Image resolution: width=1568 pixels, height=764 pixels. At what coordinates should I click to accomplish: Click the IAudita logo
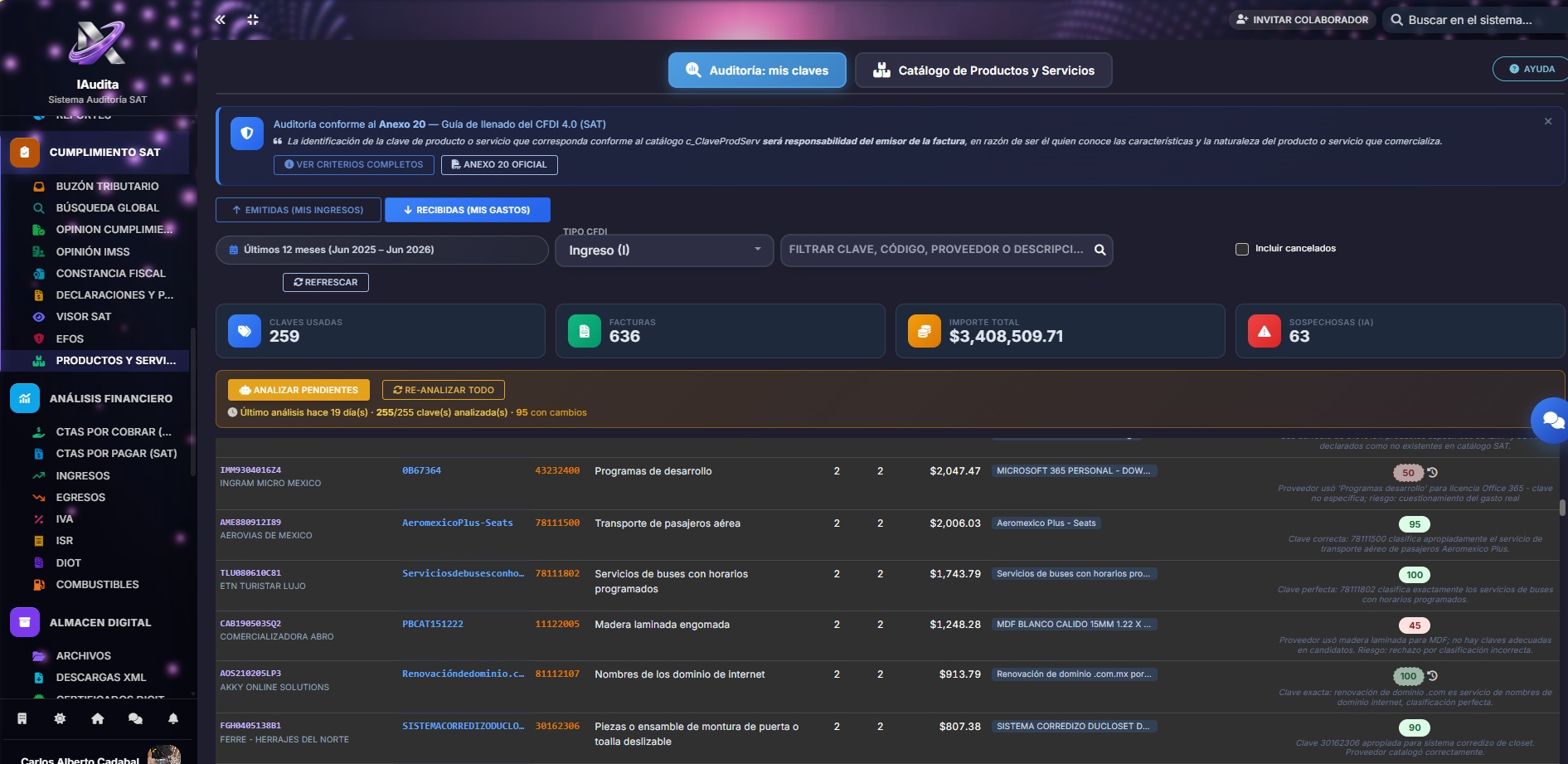pos(97,43)
